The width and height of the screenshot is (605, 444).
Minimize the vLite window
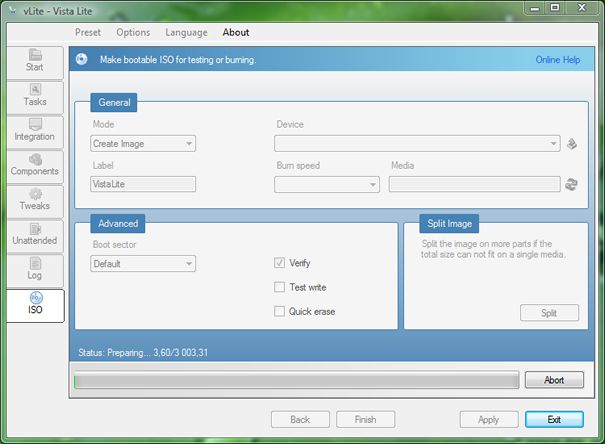coord(535,8)
